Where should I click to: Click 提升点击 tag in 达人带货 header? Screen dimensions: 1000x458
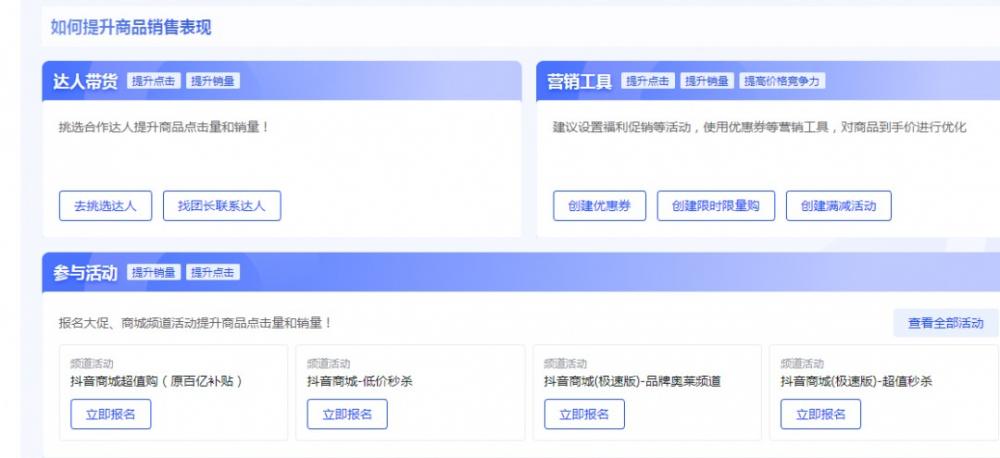pyautogui.click(x=154, y=81)
